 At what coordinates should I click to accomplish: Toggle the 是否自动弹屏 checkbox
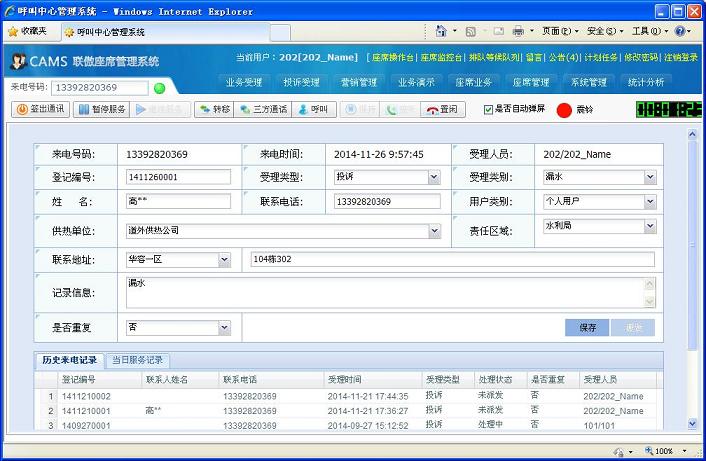[x=489, y=109]
